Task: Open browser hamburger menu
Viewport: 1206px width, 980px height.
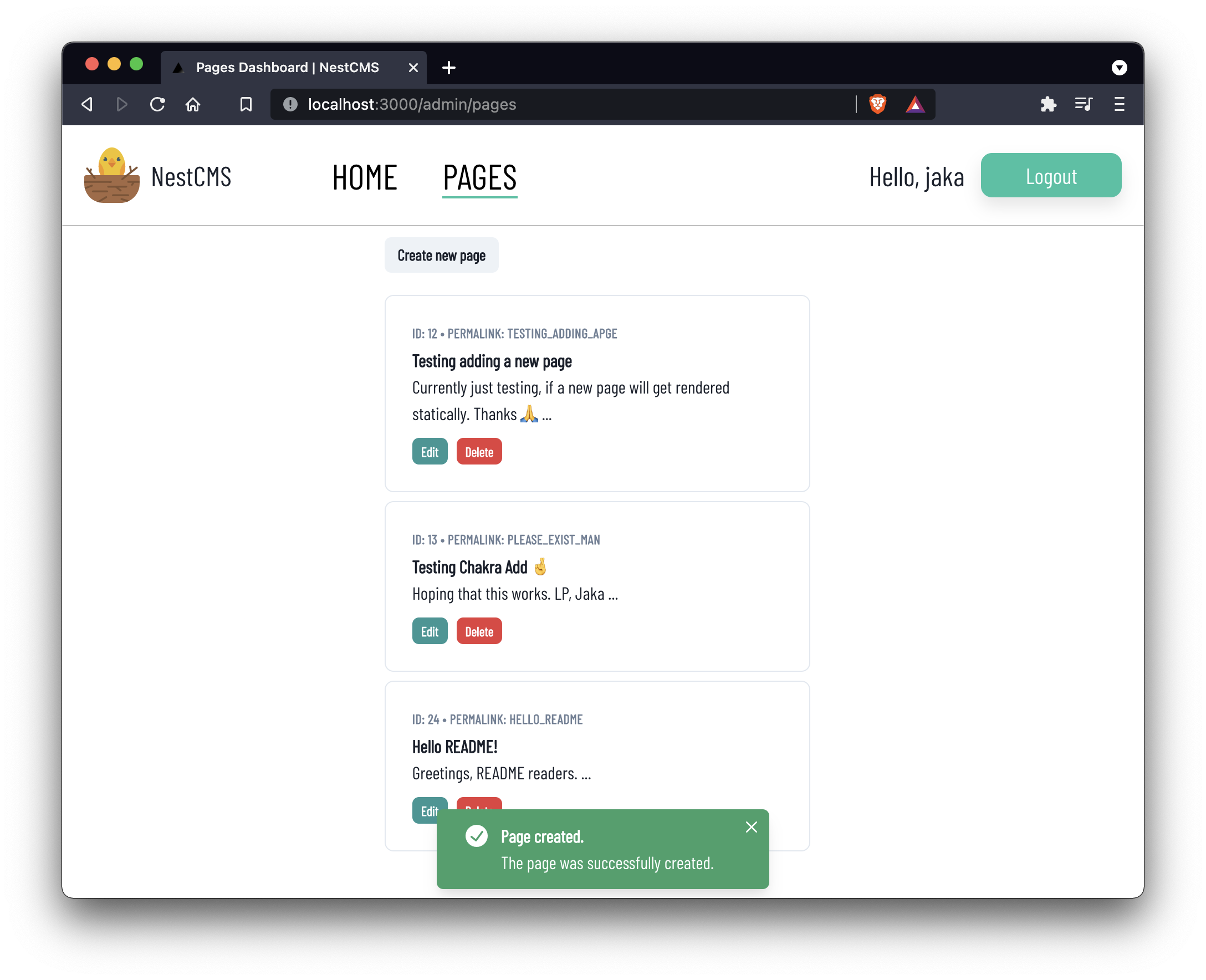Action: [x=1119, y=104]
